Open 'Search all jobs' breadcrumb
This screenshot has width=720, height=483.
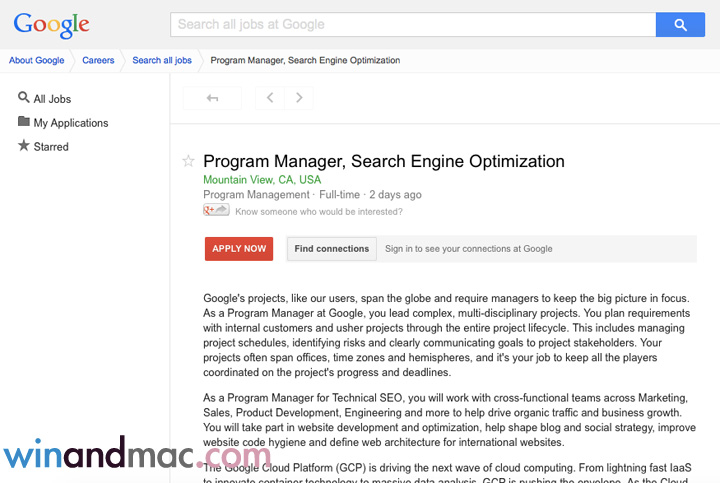point(162,60)
